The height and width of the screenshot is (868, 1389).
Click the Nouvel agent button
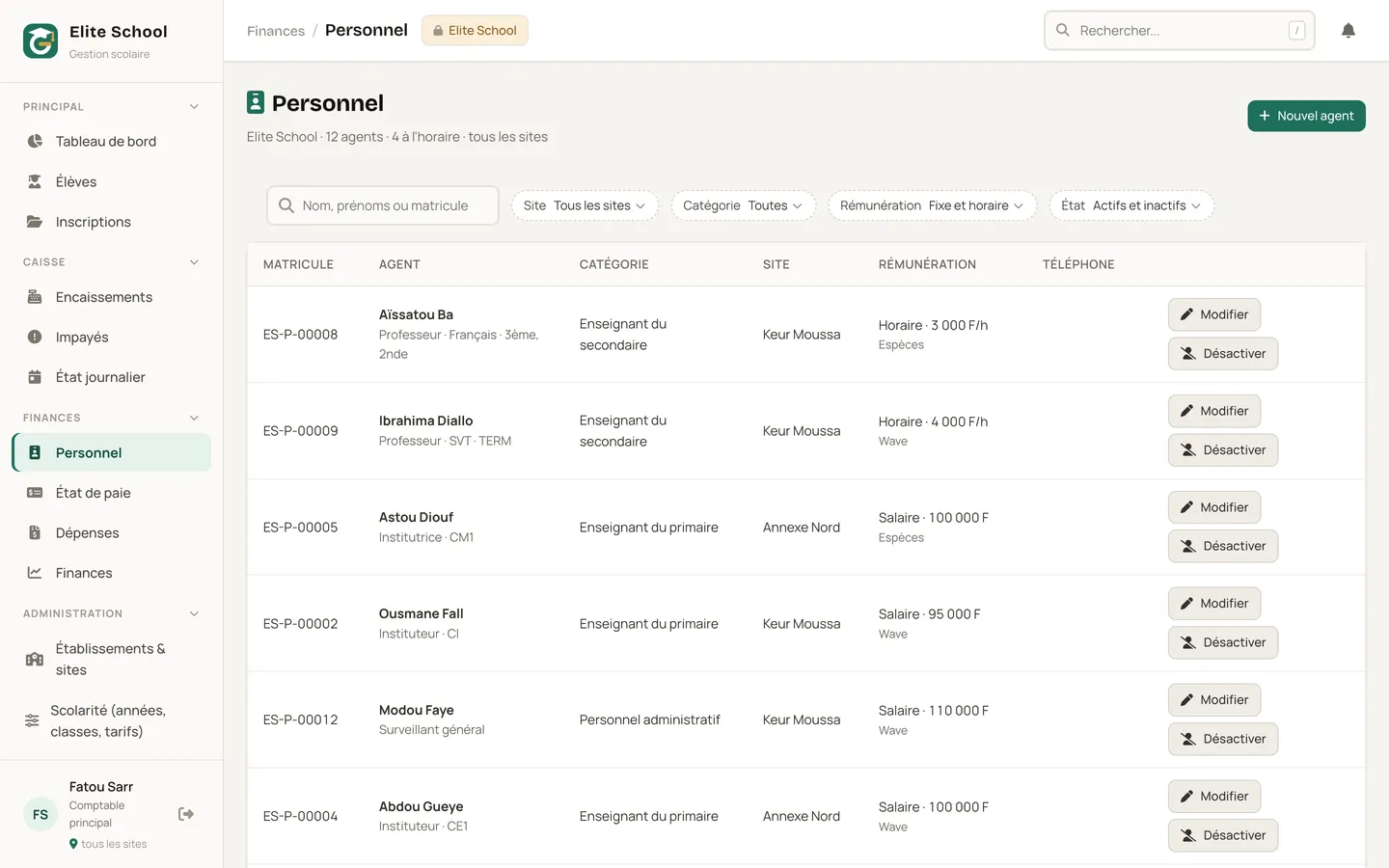pos(1306,116)
